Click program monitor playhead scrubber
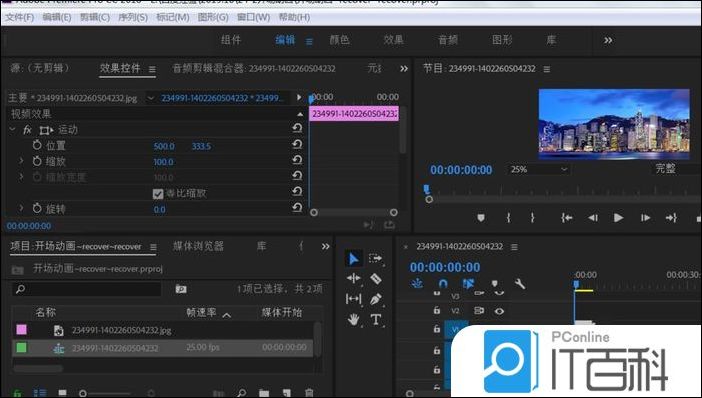This screenshot has height=398, width=702. point(427,190)
